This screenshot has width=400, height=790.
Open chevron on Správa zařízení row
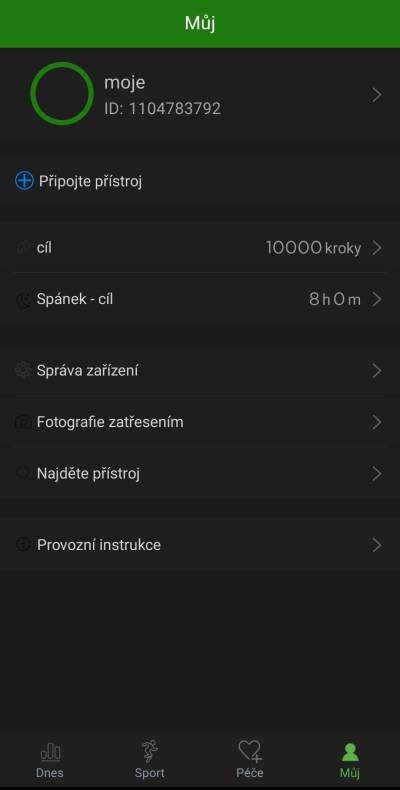coord(377,371)
